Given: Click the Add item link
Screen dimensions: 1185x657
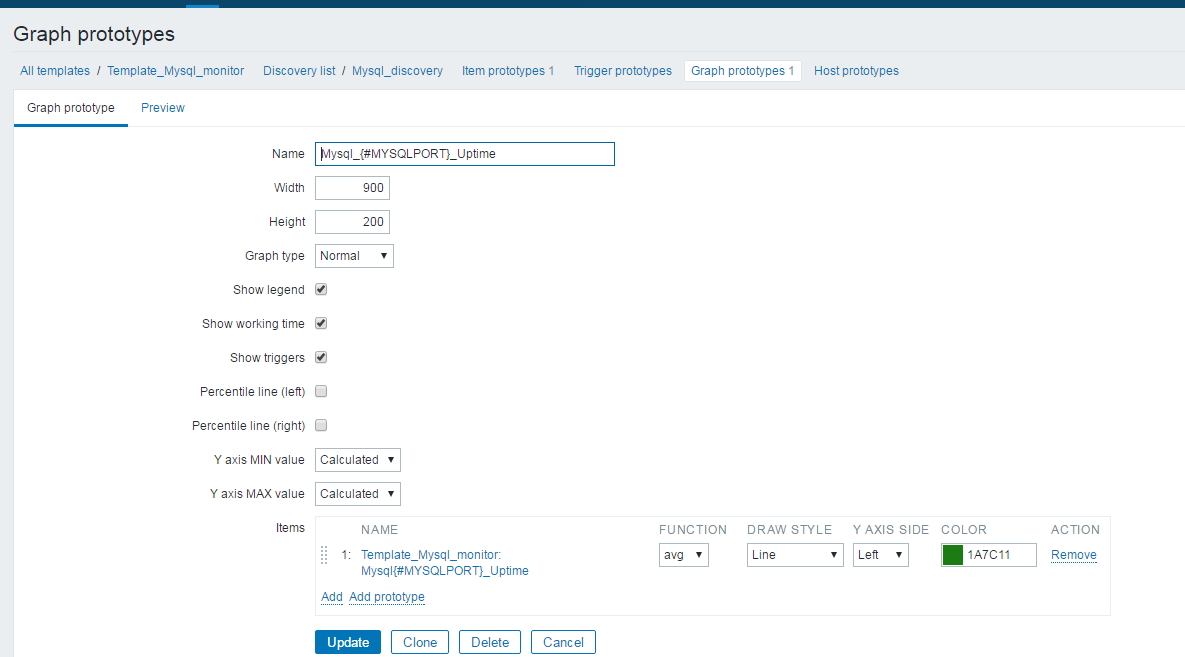Looking at the screenshot, I should tap(332, 597).
